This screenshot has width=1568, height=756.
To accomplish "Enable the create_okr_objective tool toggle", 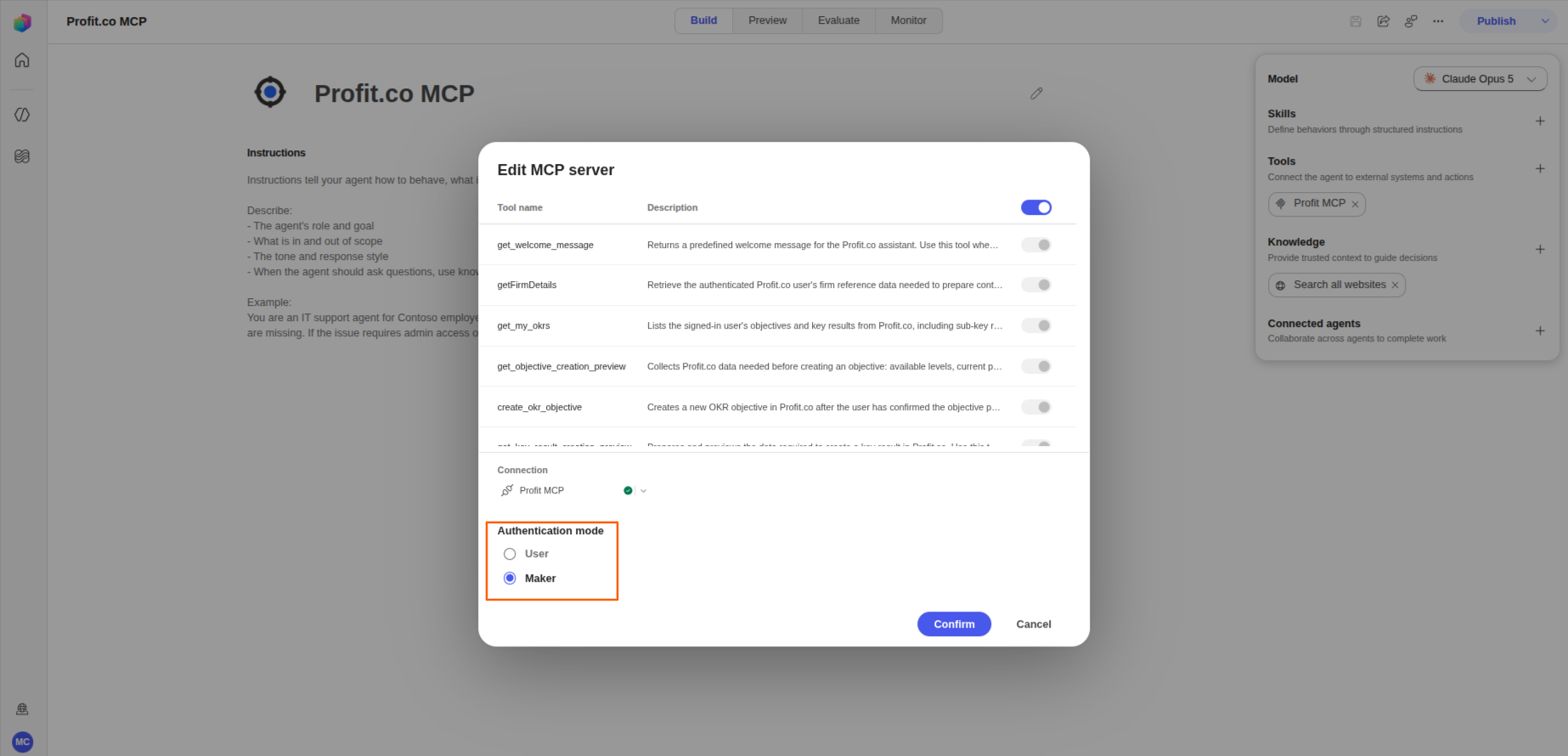I will tap(1036, 407).
